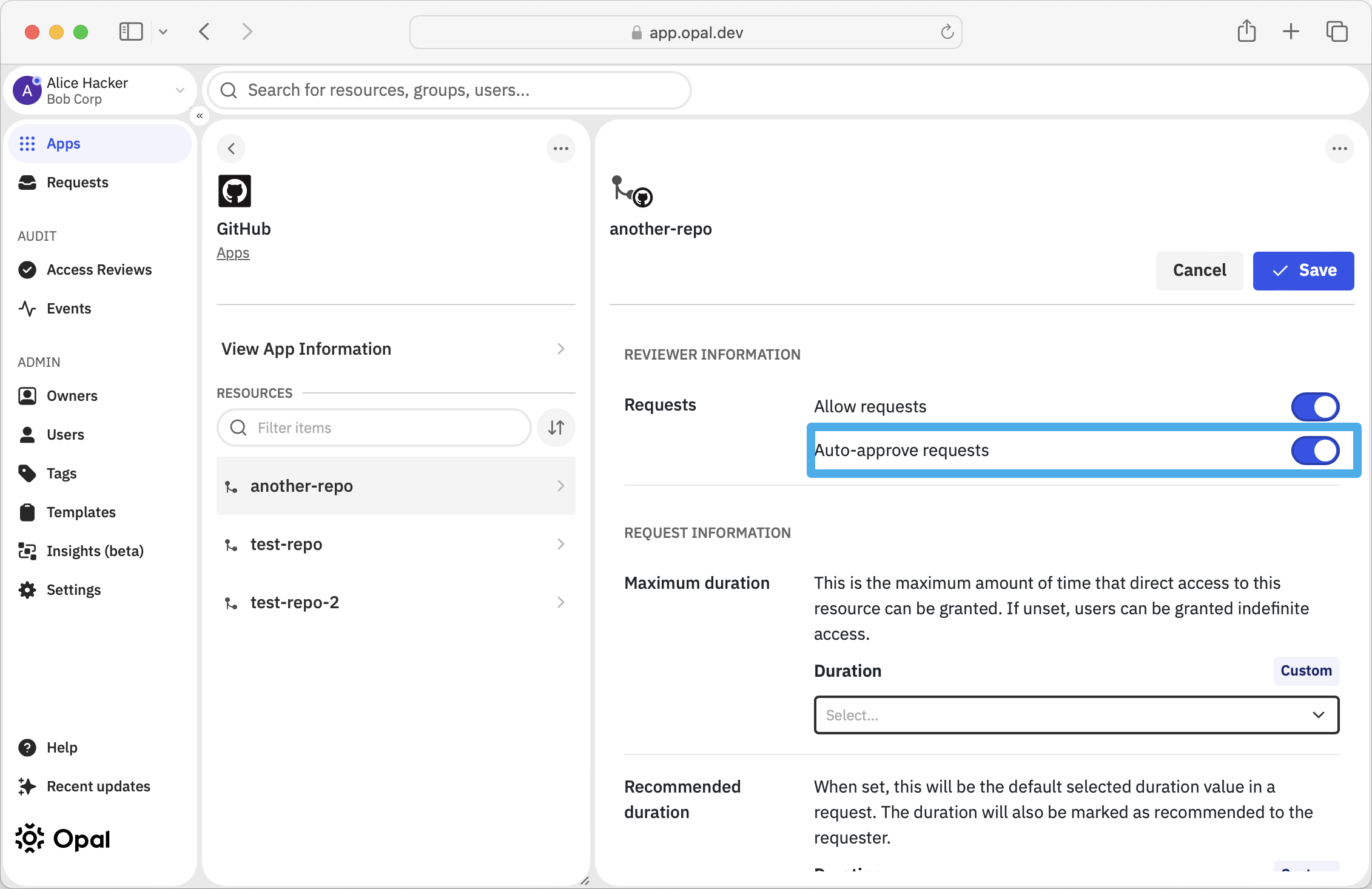Click the Insights (beta) icon
The height and width of the screenshot is (889, 1372).
click(x=27, y=551)
